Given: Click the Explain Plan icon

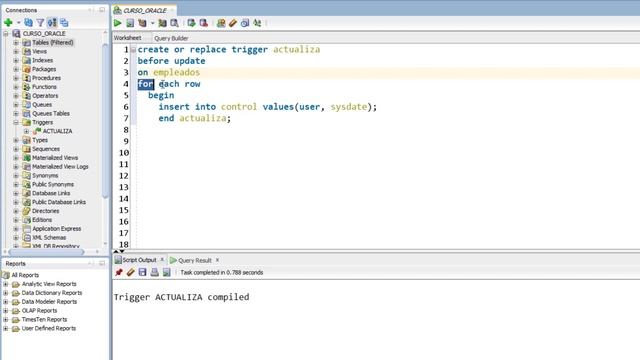Looking at the screenshot, I should 142,23.
